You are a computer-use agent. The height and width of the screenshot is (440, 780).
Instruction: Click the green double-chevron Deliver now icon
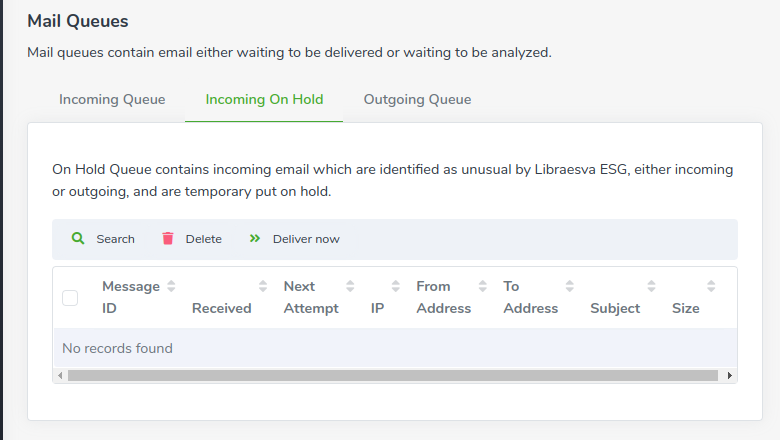[x=255, y=239]
